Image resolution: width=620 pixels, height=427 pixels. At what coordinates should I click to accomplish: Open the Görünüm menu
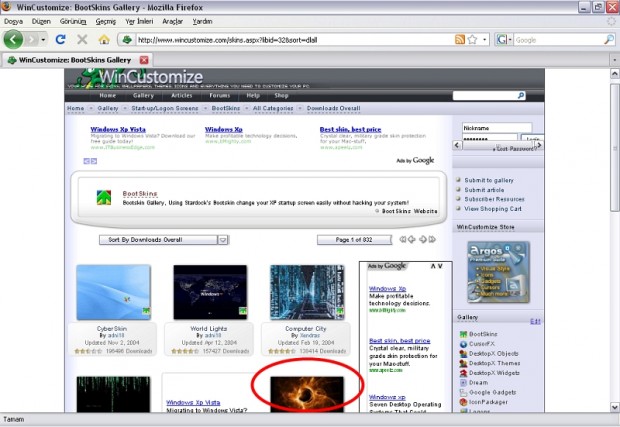[x=73, y=21]
